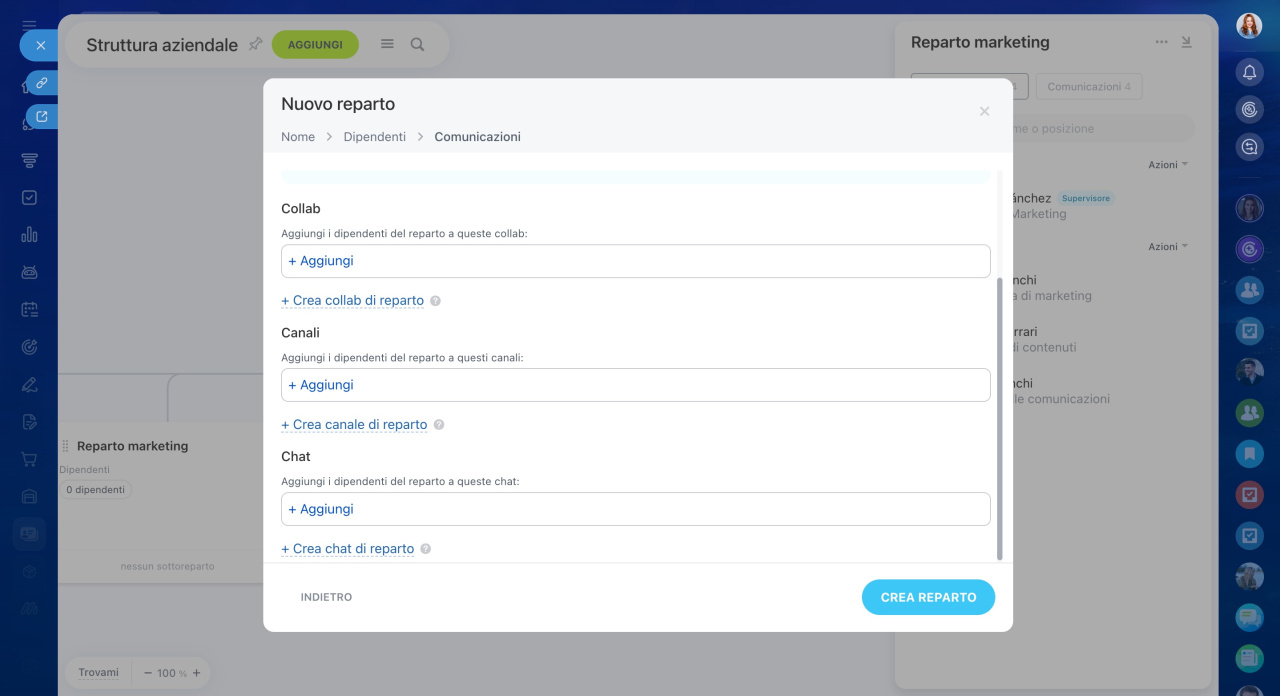
Task: Open the hamburger menu next to AGGIUNGI
Action: pyautogui.click(x=387, y=44)
